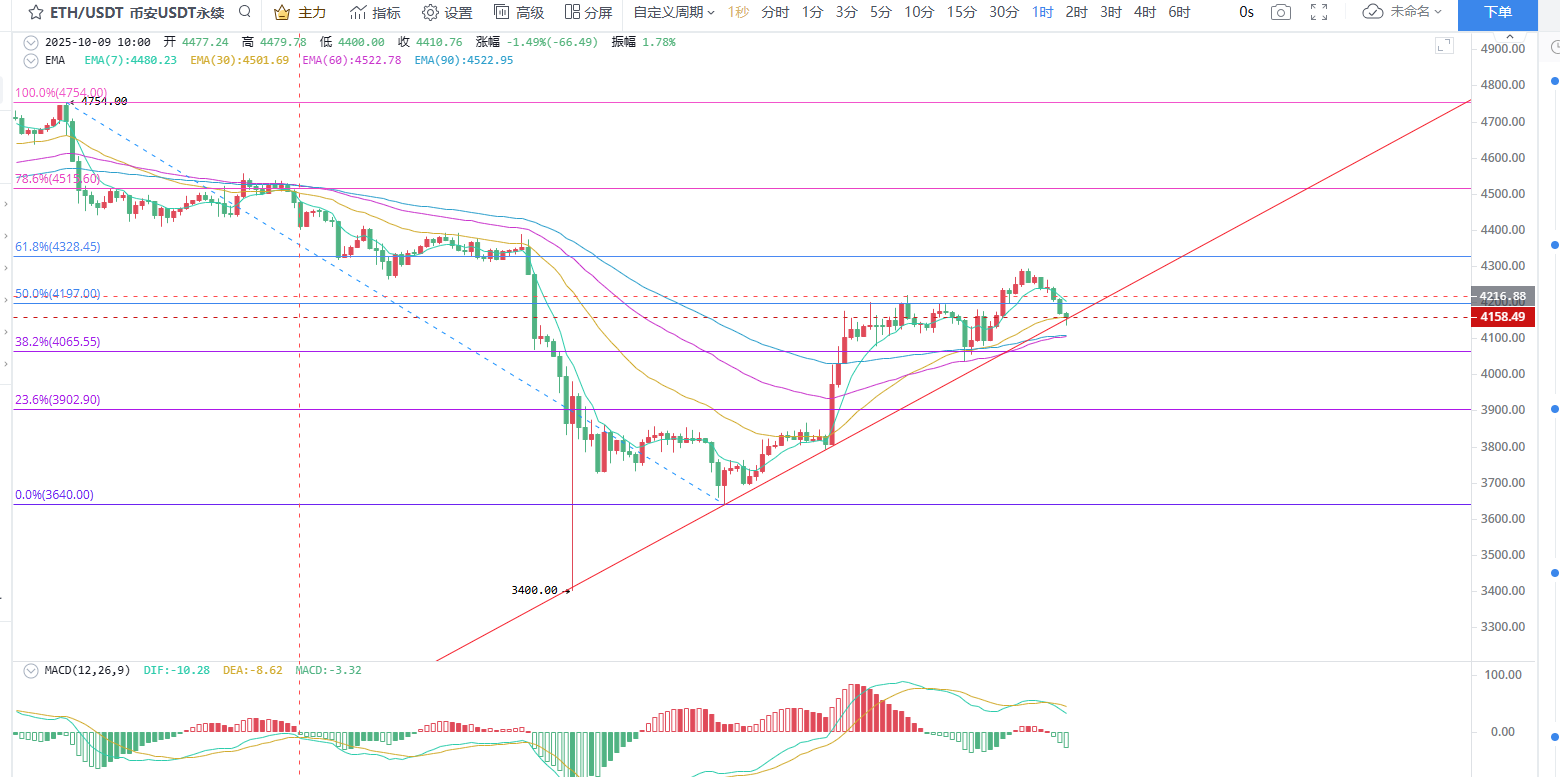Select the 1分 timeframe
This screenshot has width=1560, height=777.
(812, 13)
